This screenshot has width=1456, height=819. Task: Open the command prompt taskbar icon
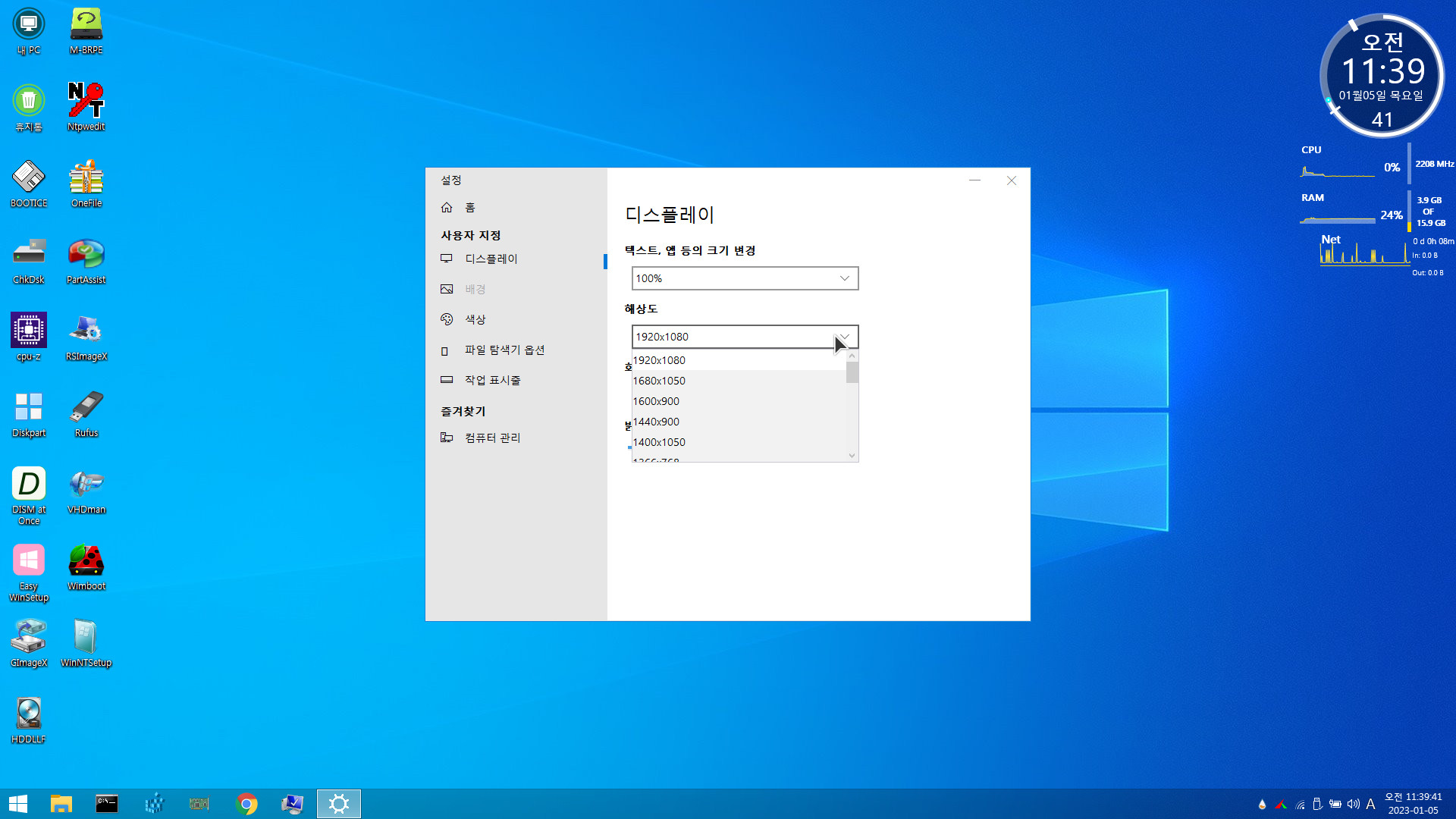click(107, 804)
